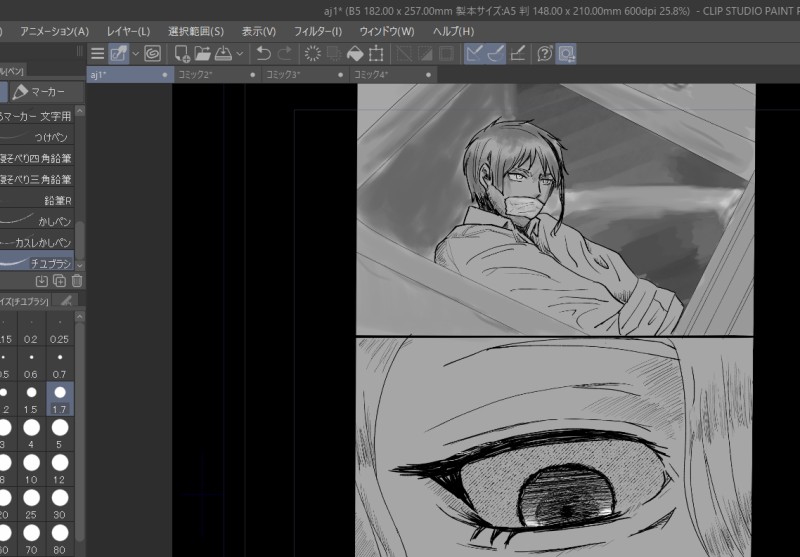Select brush size 4
The image size is (800, 557).
pos(31,435)
